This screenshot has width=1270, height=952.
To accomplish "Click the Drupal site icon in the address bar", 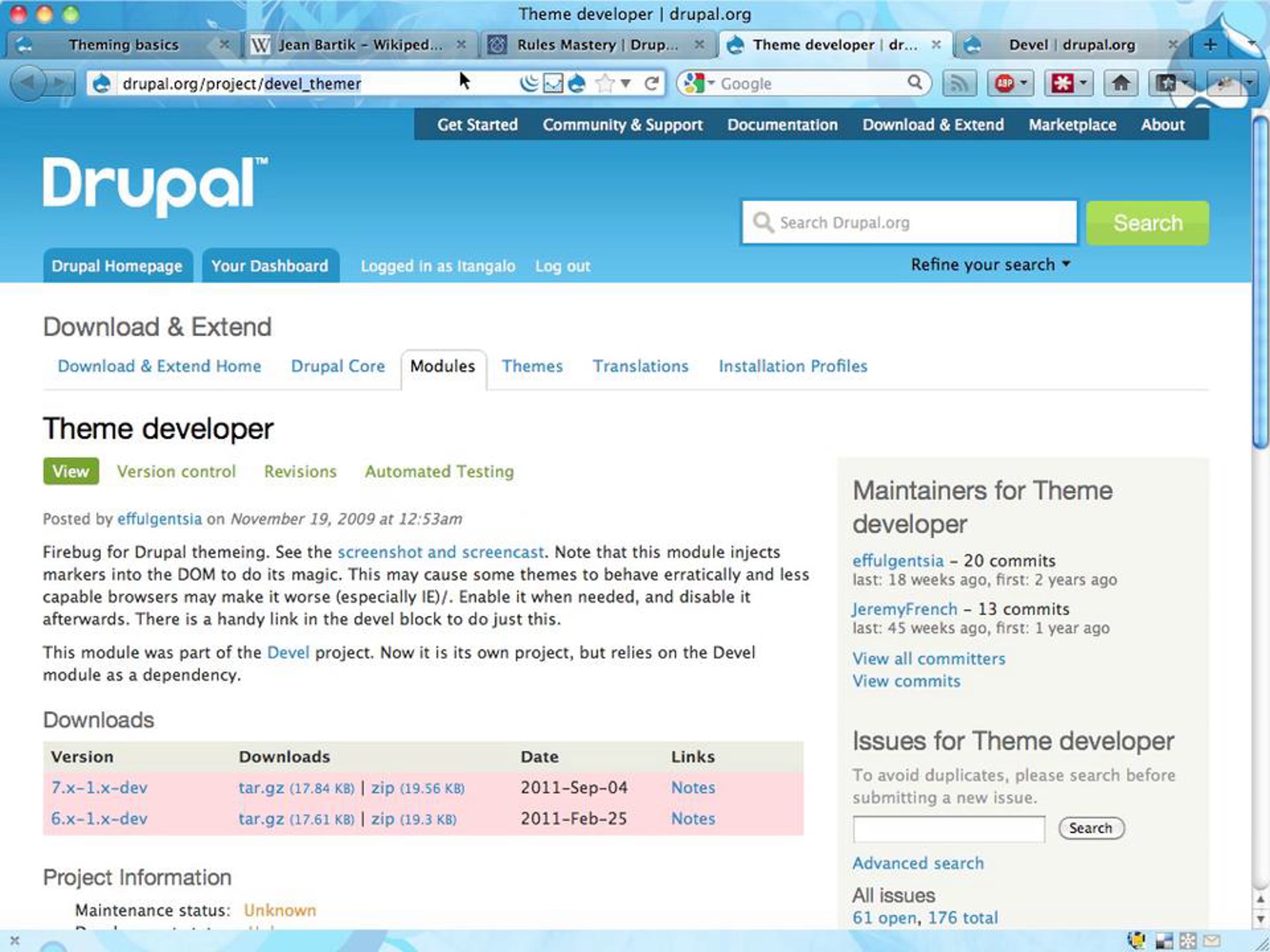I will click(x=102, y=84).
